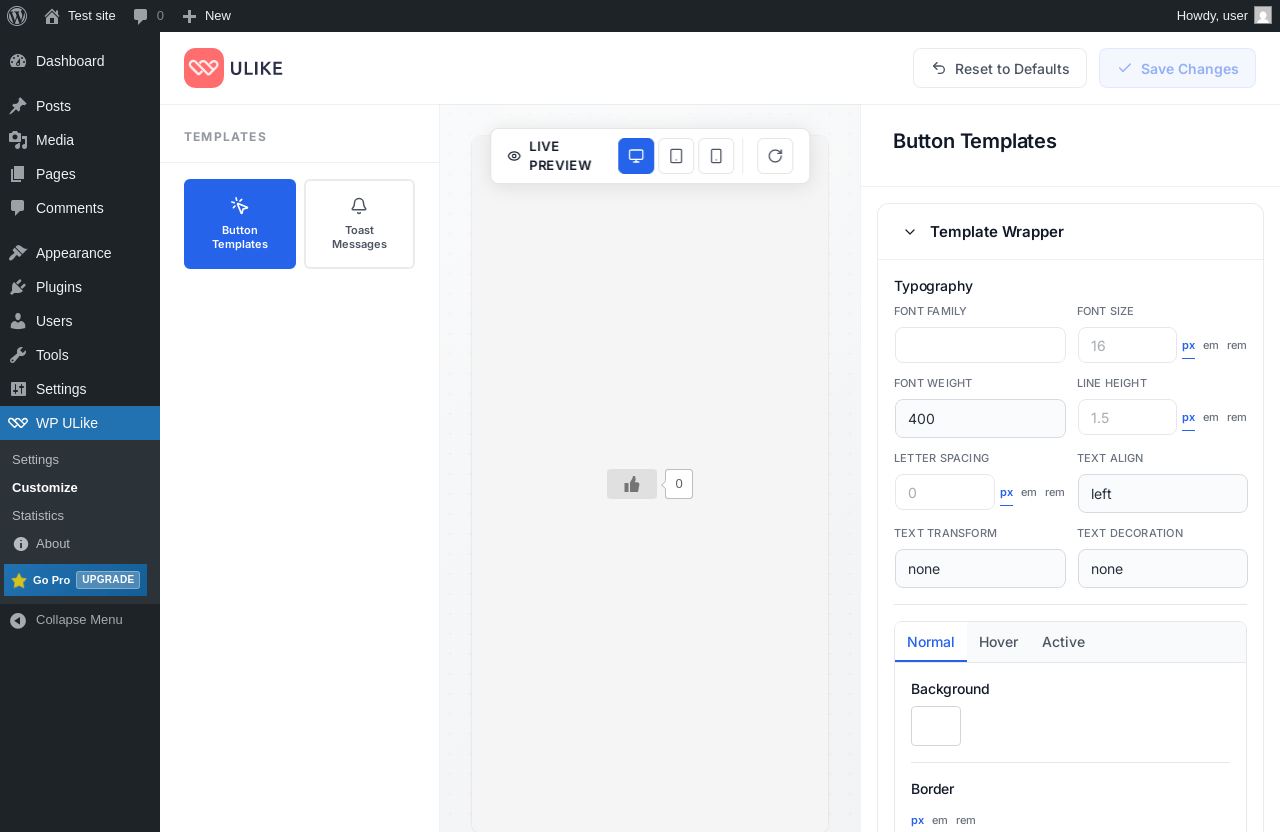
Task: Set border unit to em
Action: 940,821
